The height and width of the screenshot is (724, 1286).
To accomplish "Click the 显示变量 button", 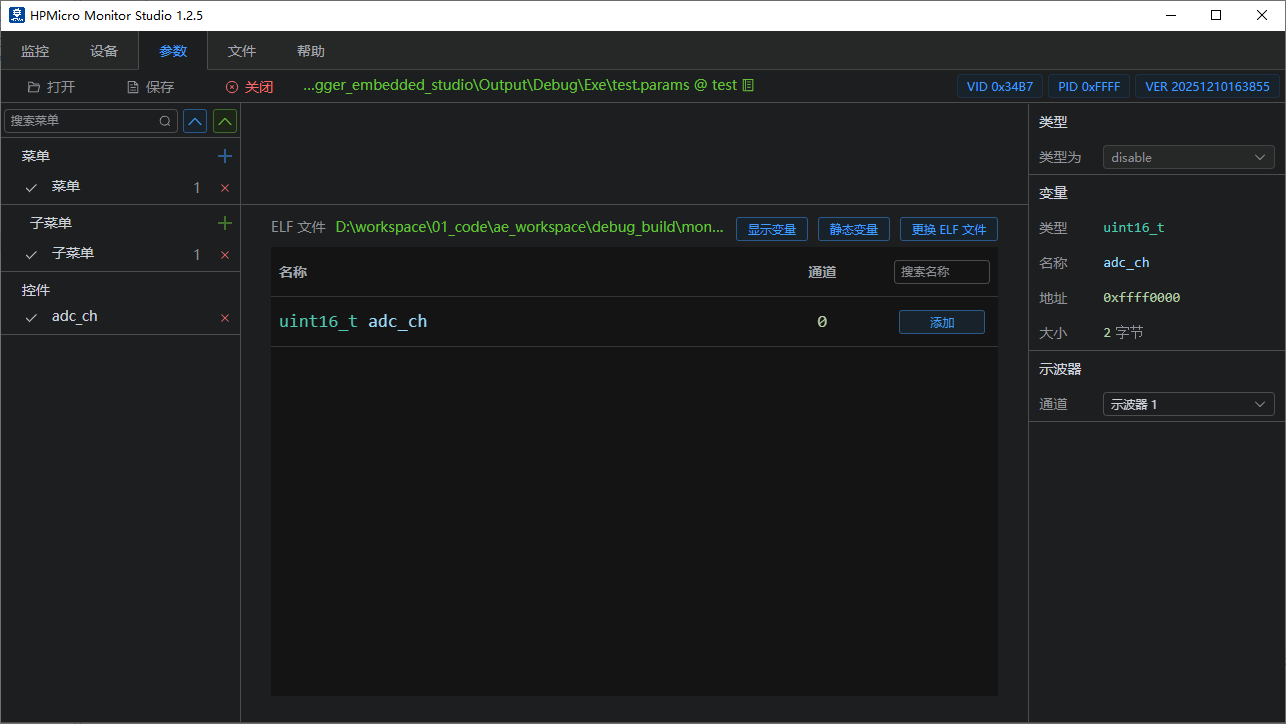I will click(x=772, y=229).
